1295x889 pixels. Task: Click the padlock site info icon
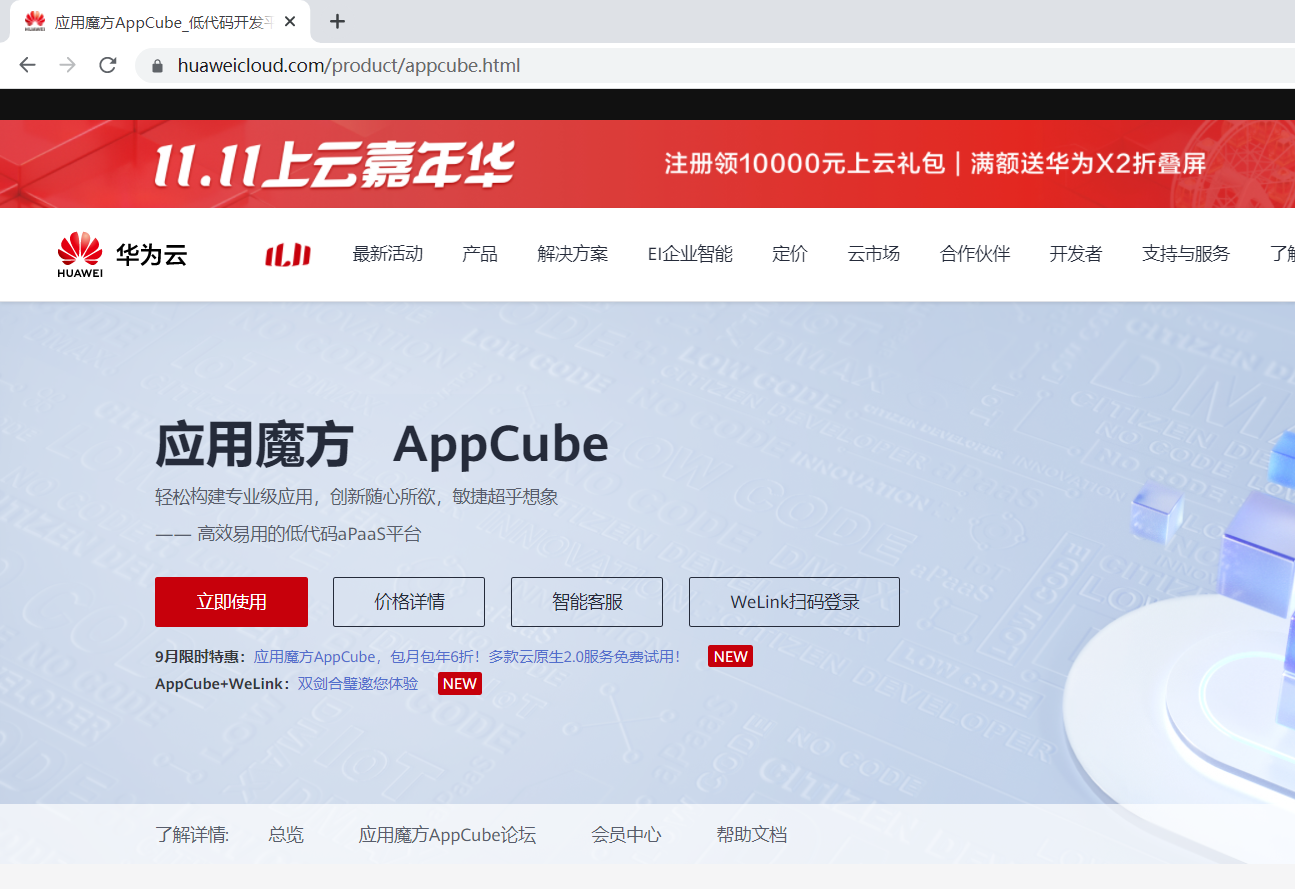tap(157, 66)
